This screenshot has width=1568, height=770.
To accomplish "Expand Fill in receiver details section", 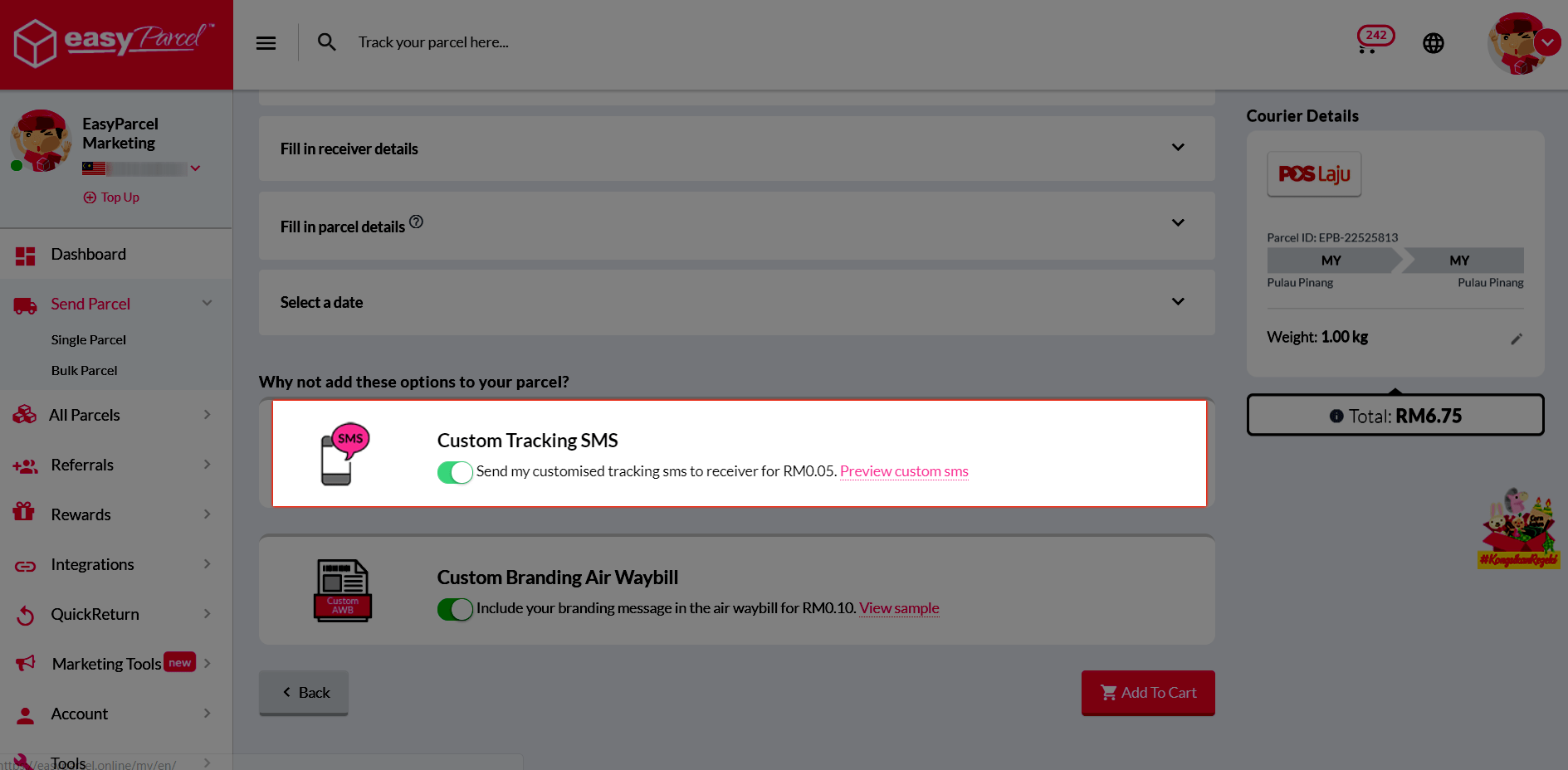I will [1178, 148].
